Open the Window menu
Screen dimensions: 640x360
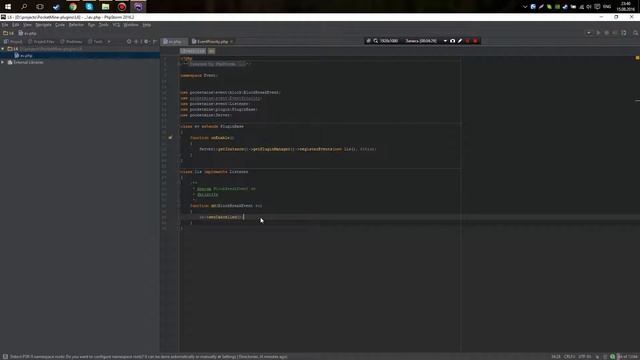click(131, 25)
